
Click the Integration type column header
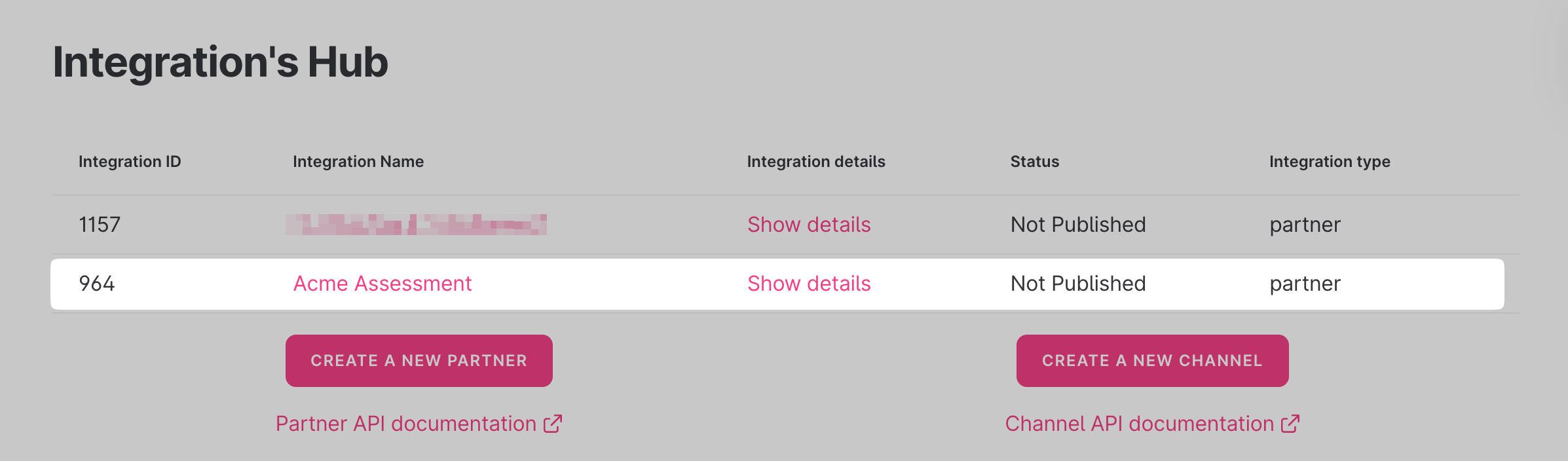click(1330, 162)
